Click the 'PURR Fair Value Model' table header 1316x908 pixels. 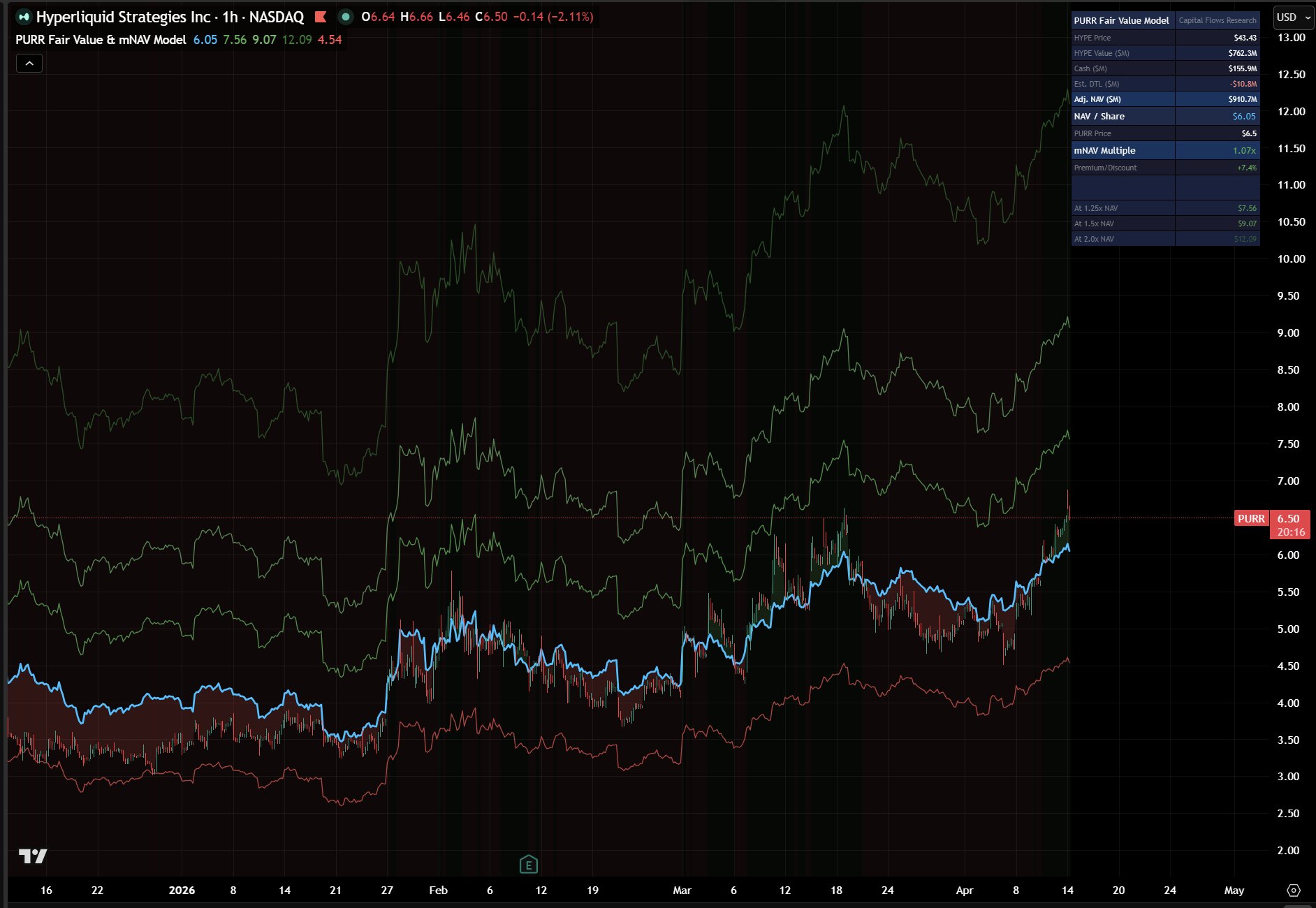[x=1121, y=20]
